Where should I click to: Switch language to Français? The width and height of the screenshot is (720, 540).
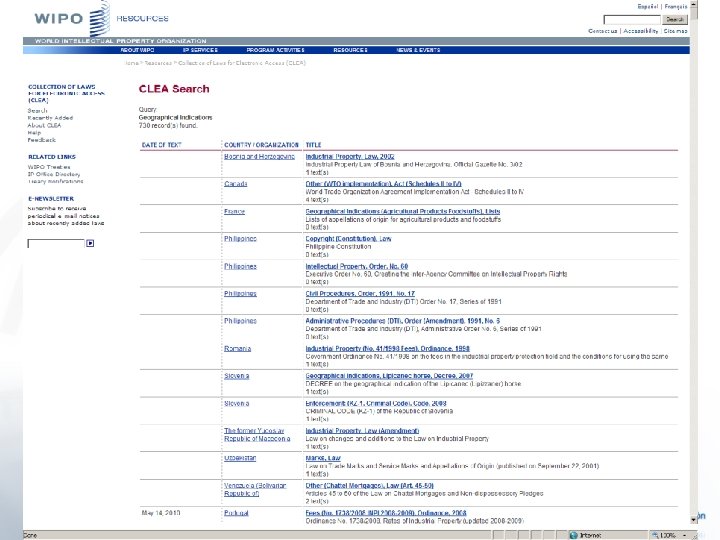[676, 6]
